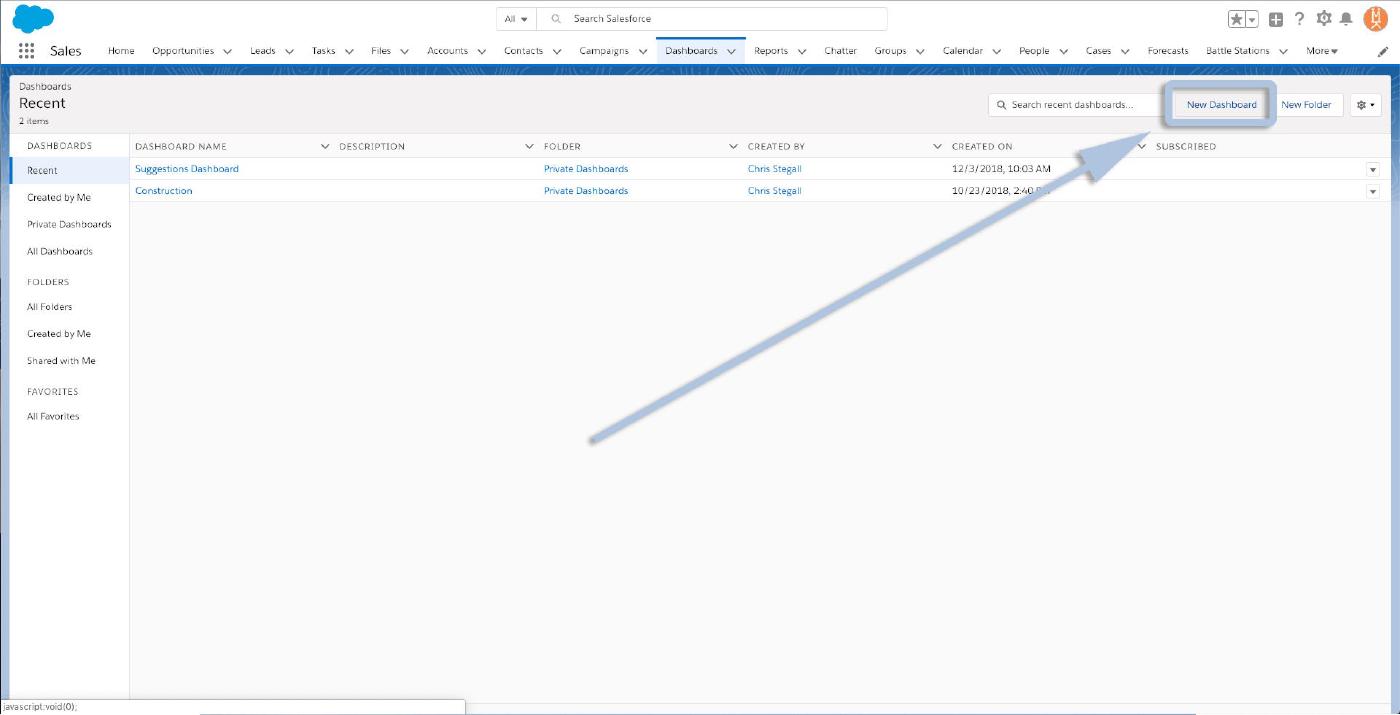Click the New Folder button

click(1306, 105)
